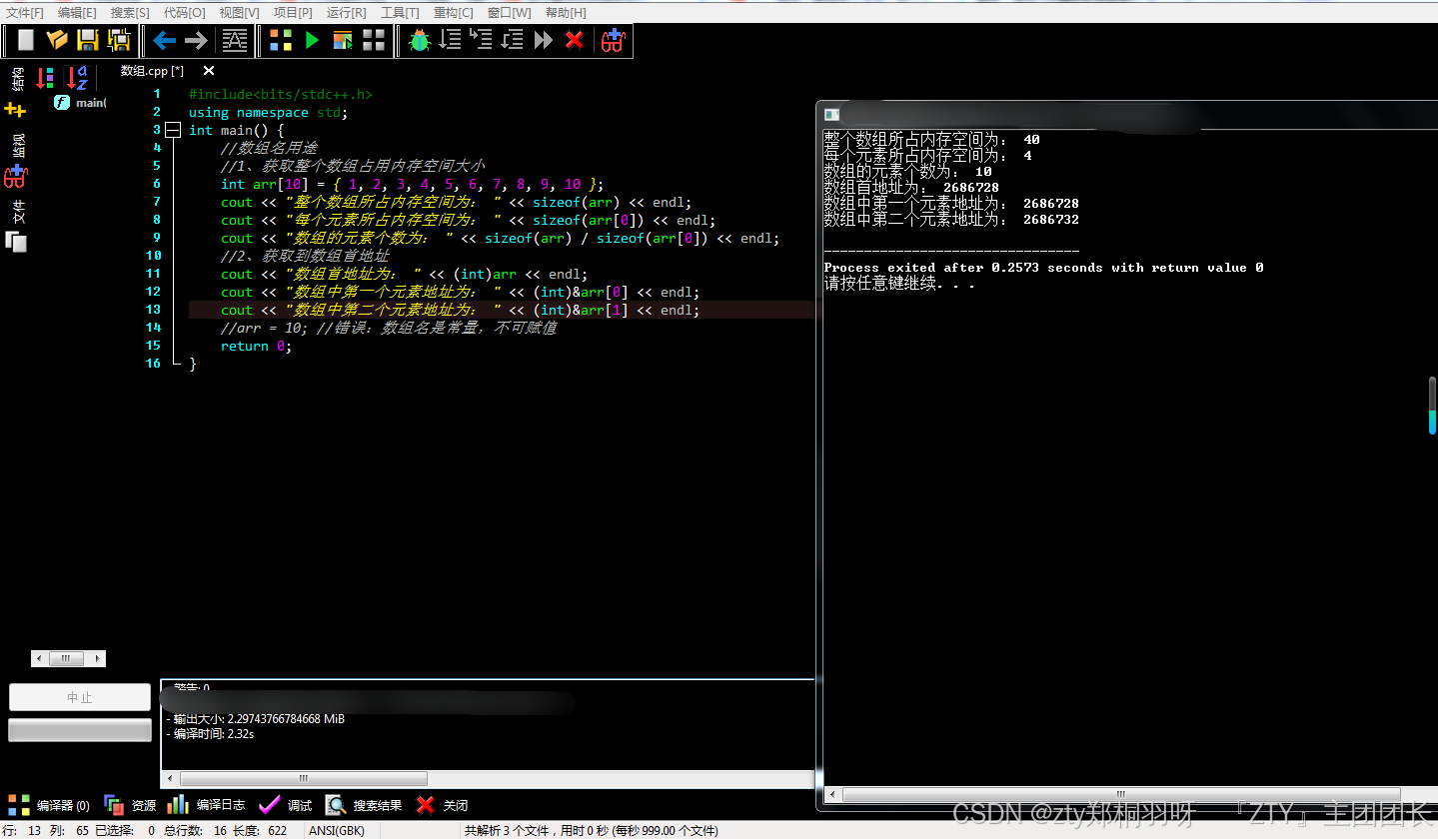
Task: Click the blue Back arrow icon
Action: click(165, 40)
